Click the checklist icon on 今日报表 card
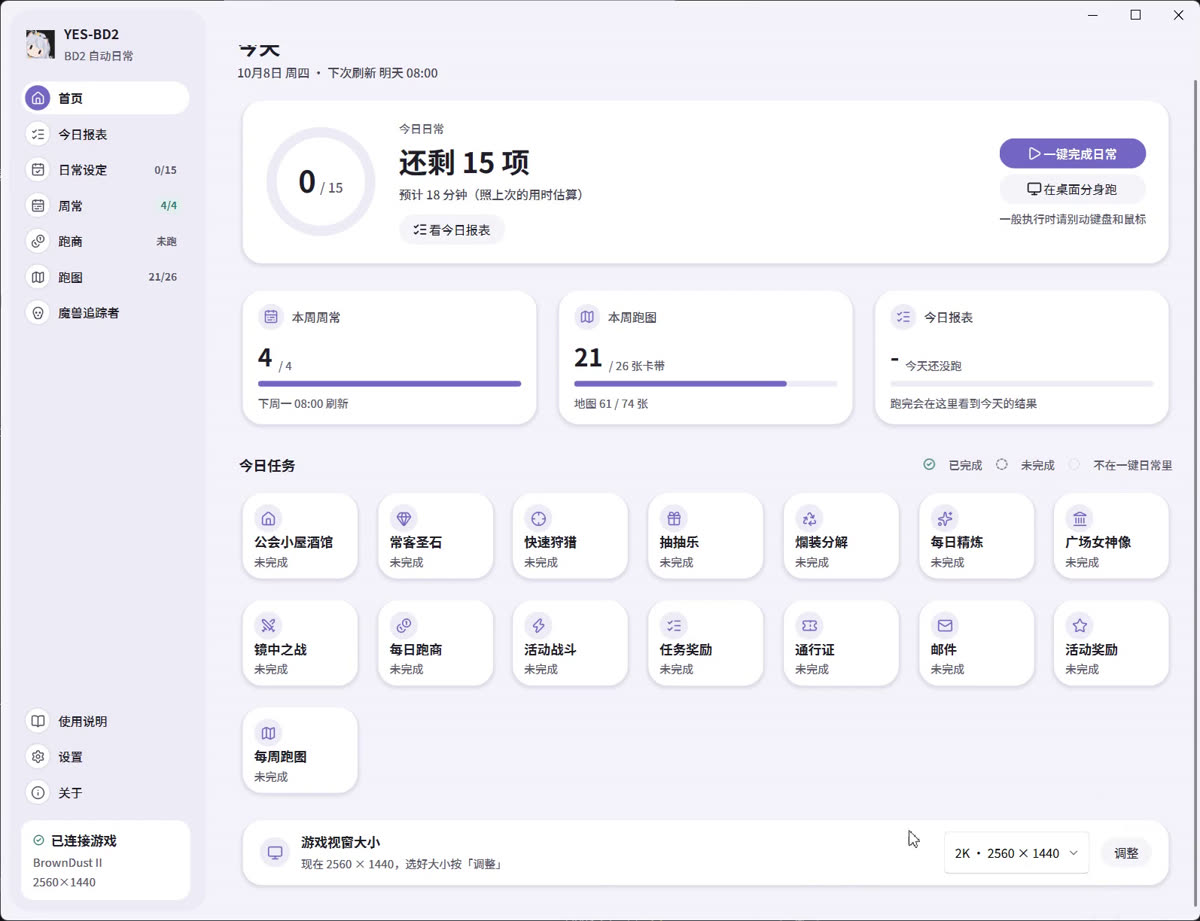This screenshot has width=1200, height=921. click(903, 317)
